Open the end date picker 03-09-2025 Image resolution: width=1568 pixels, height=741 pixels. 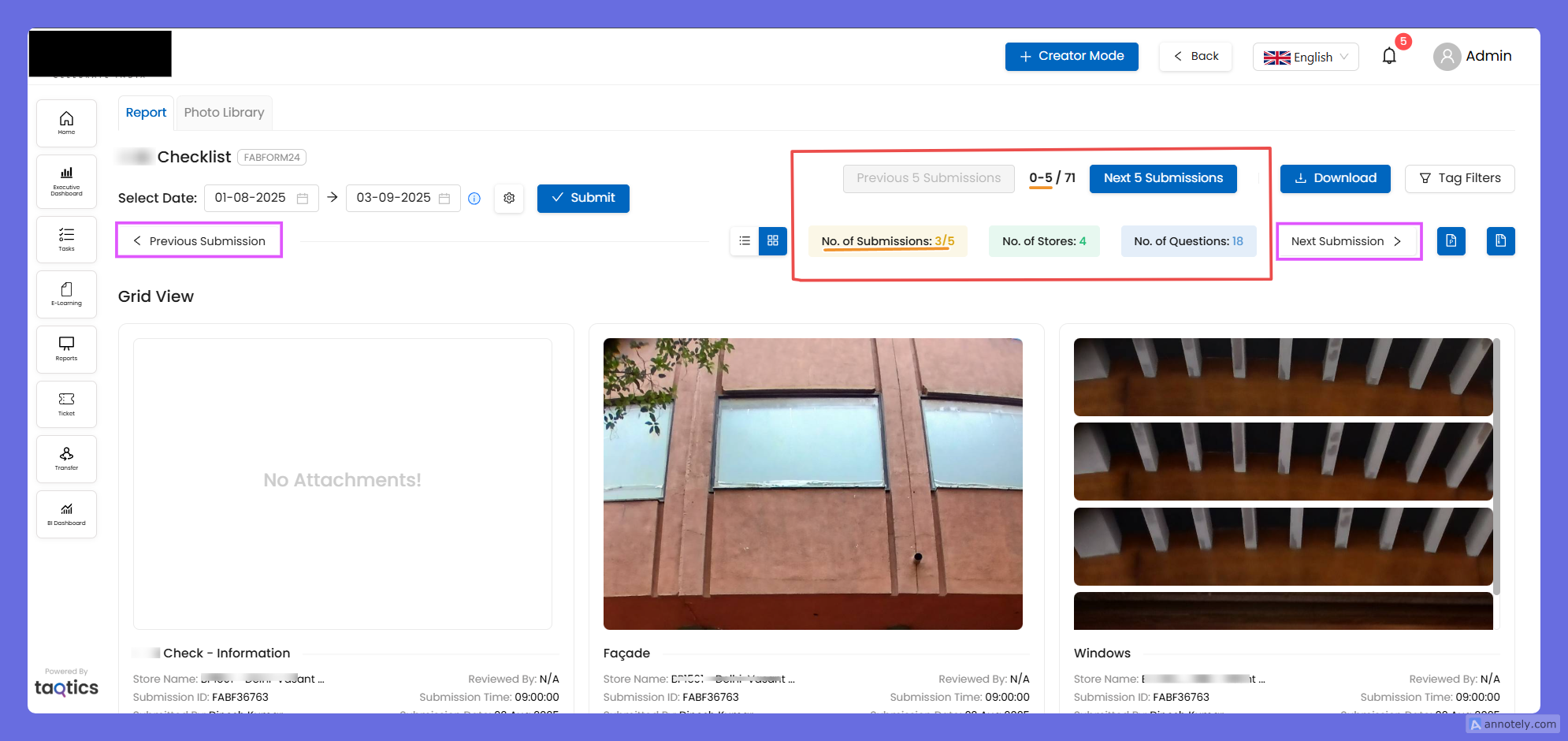click(x=403, y=198)
